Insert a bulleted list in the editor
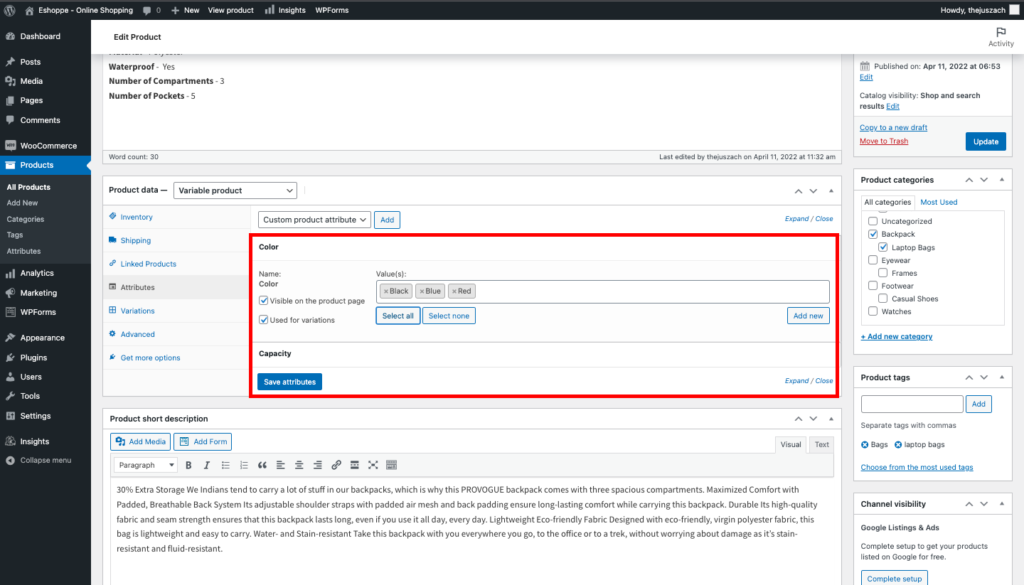The image size is (1024, 585). pos(225,465)
